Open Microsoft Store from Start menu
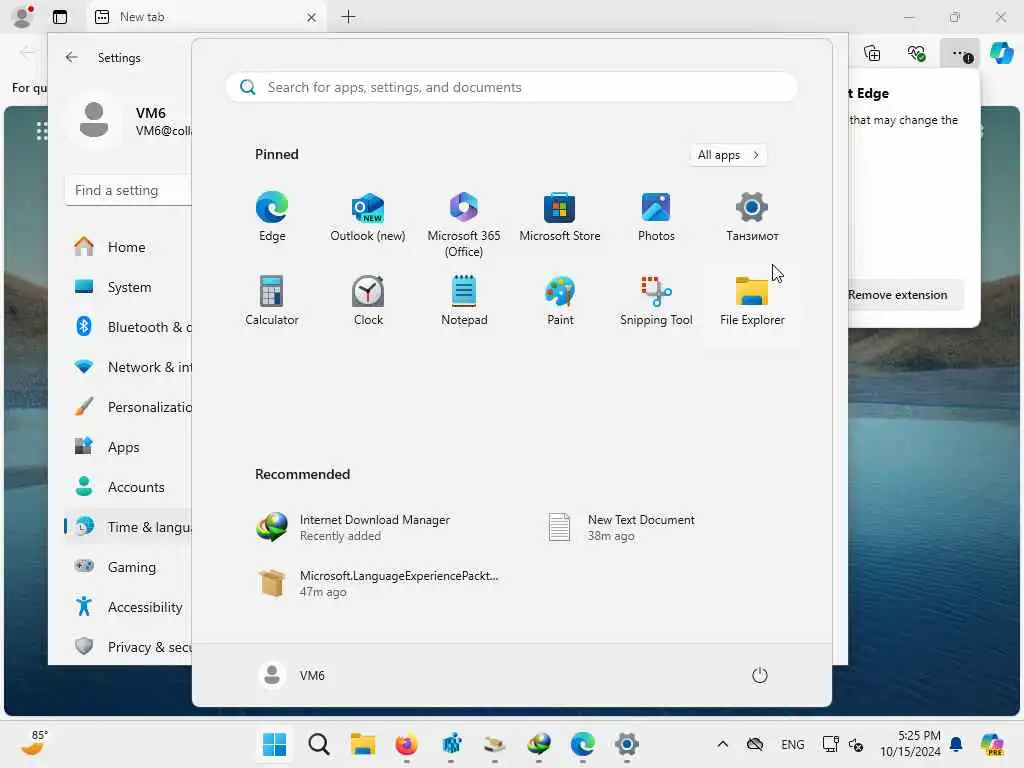The width and height of the screenshot is (1024, 768). coord(560,217)
